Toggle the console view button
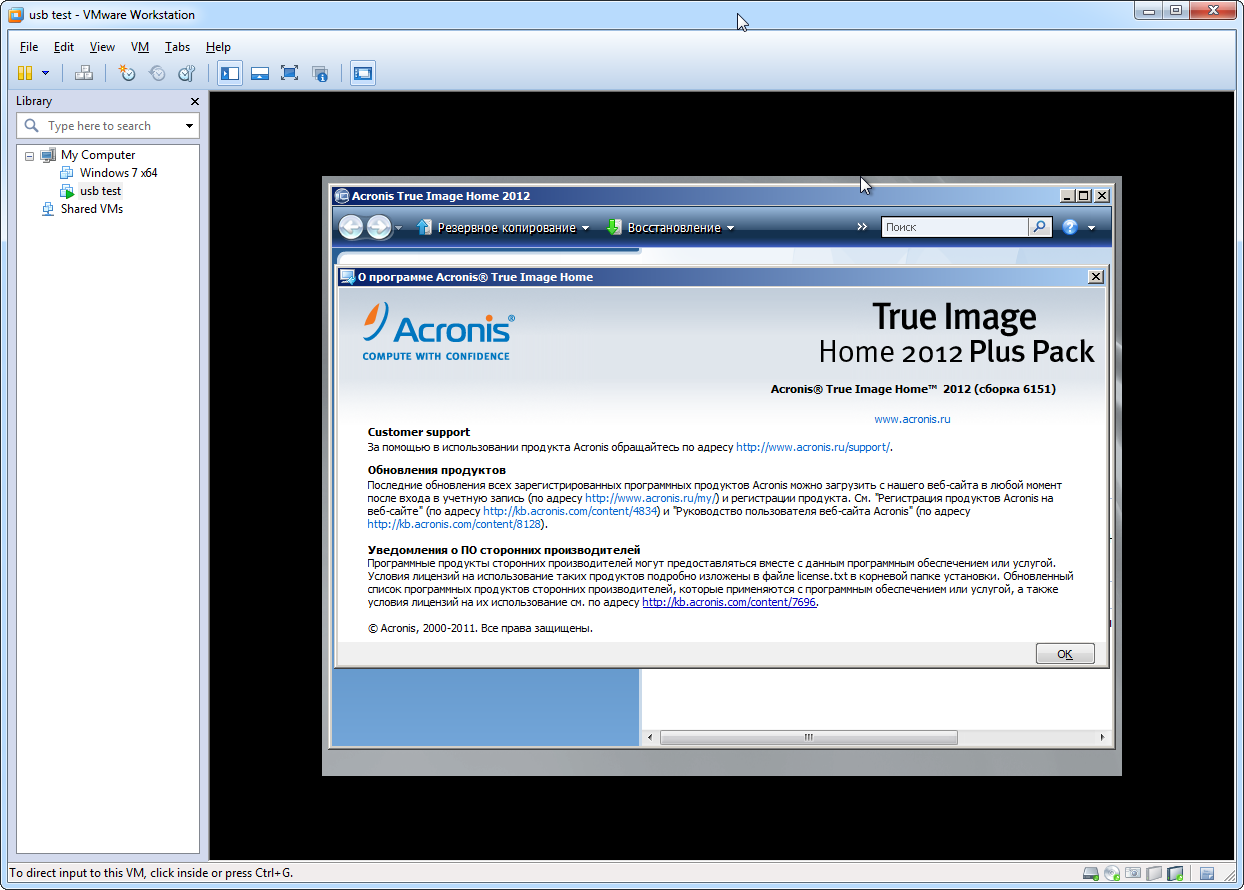 pos(363,73)
